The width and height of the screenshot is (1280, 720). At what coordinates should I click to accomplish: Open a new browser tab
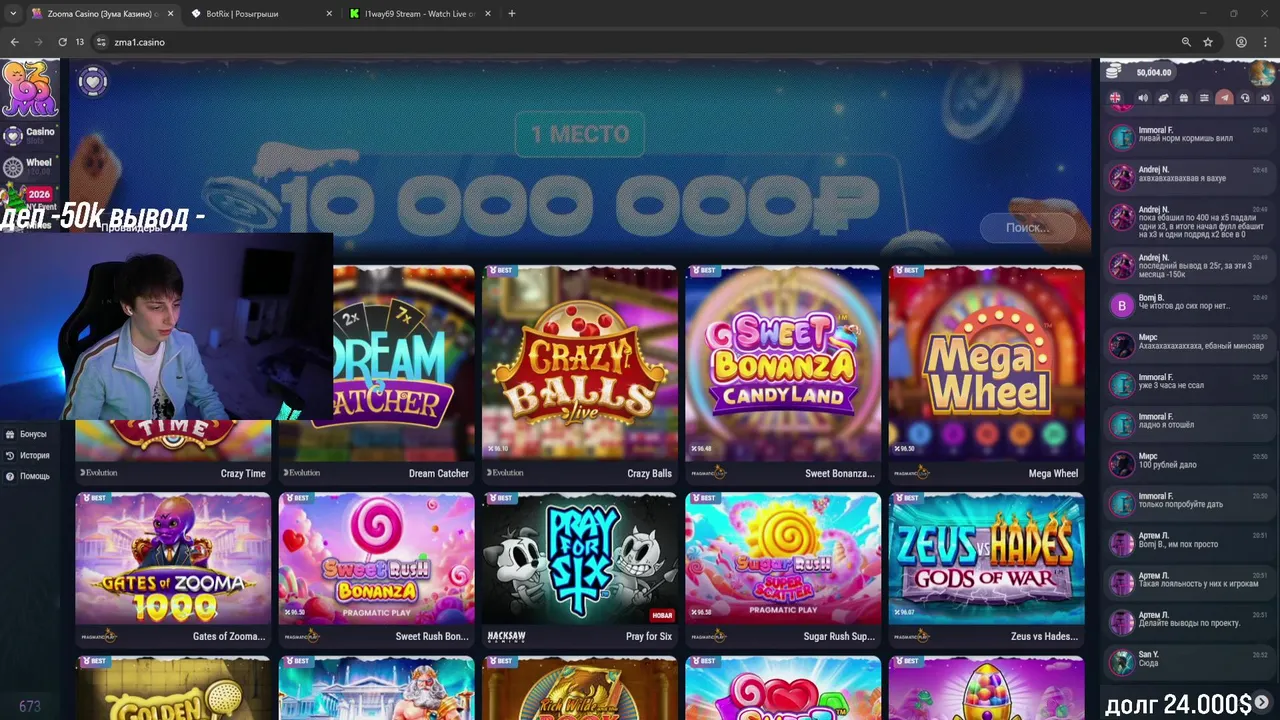[x=512, y=14]
